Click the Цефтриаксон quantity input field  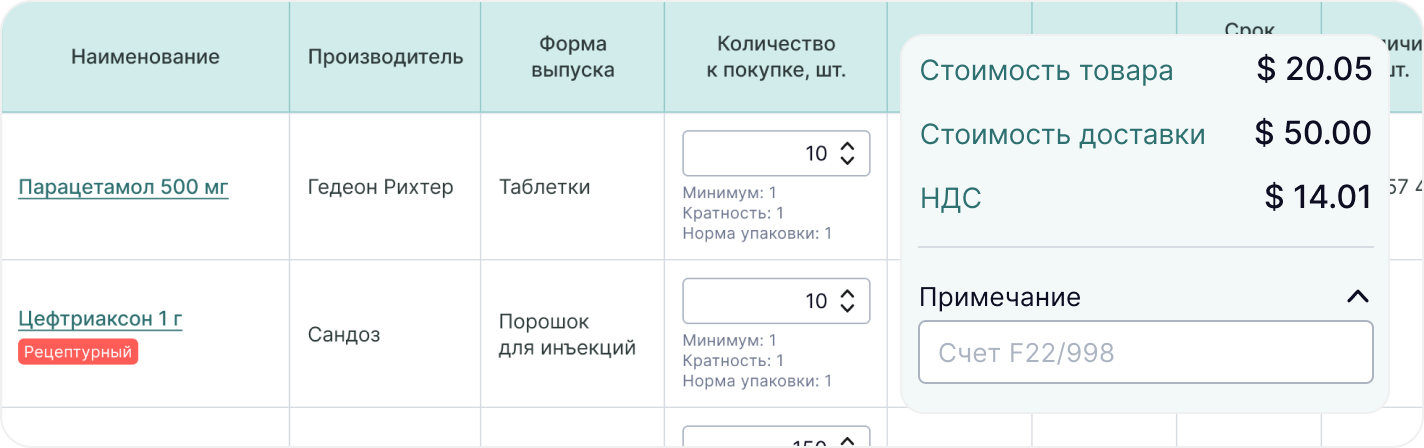coord(776,301)
